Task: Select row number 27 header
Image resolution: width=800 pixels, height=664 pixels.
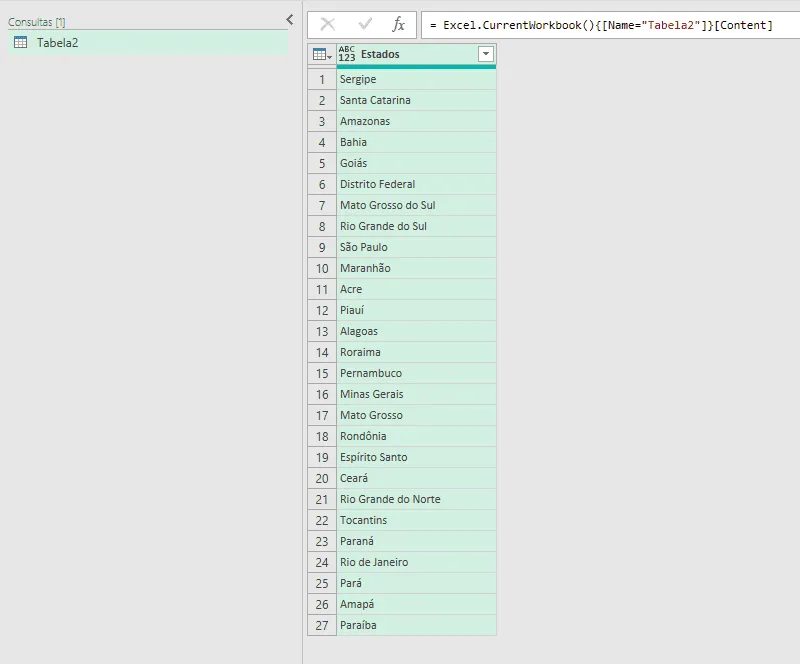Action: point(322,625)
